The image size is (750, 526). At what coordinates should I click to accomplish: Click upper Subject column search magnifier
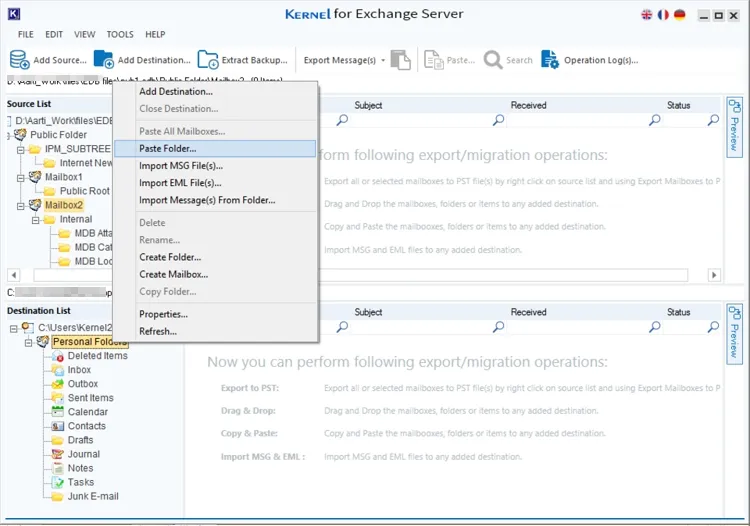[498, 120]
